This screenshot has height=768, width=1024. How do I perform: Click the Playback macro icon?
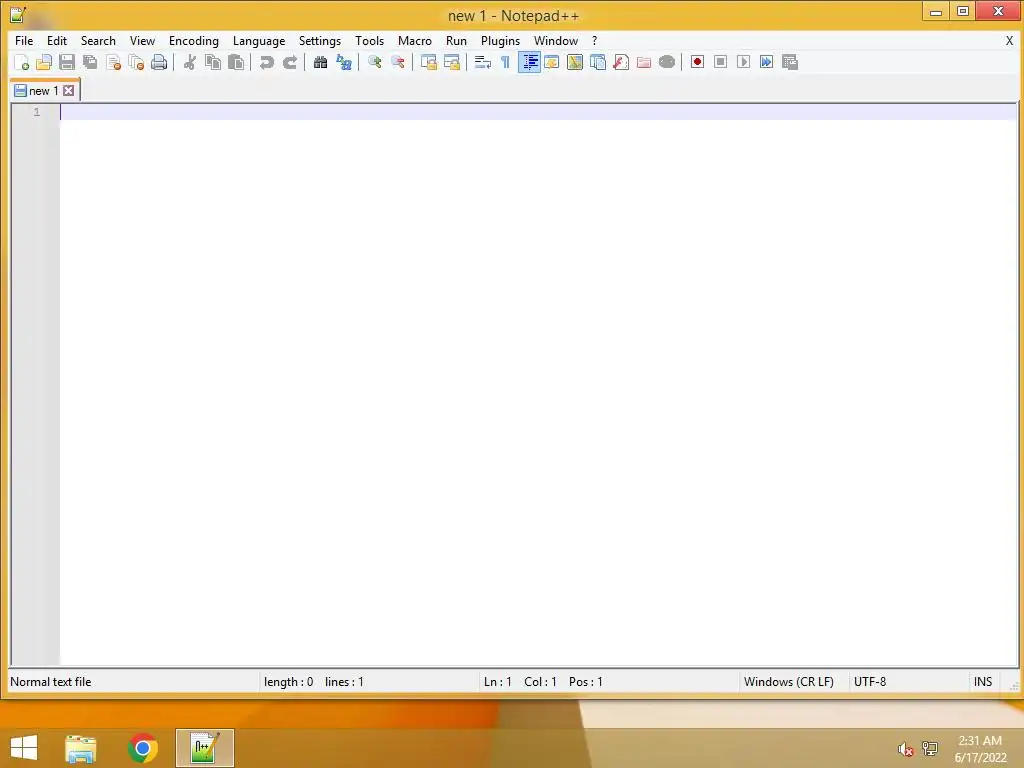(x=743, y=62)
